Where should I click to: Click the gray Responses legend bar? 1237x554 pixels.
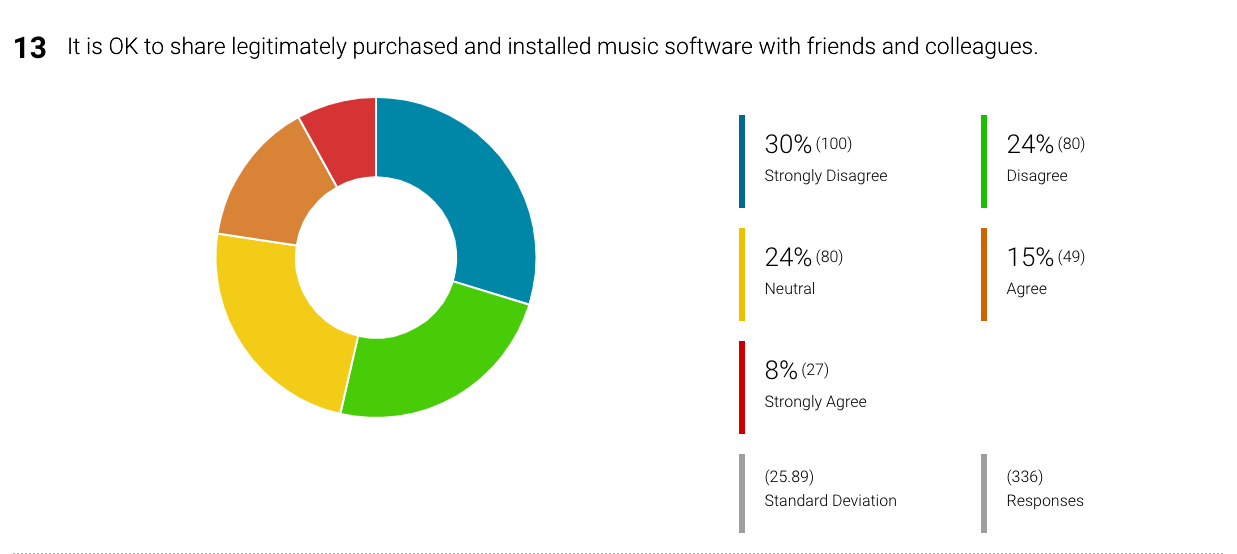(x=984, y=493)
